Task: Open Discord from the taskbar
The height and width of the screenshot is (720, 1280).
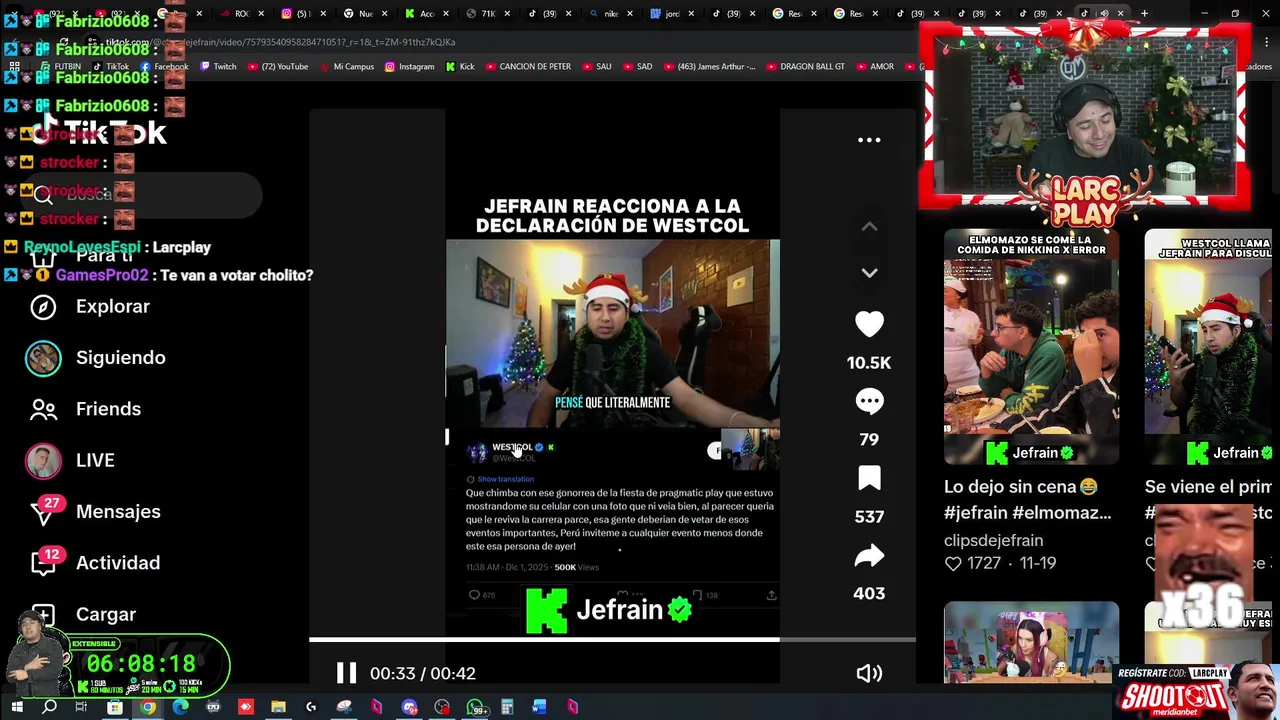Action: click(x=409, y=708)
